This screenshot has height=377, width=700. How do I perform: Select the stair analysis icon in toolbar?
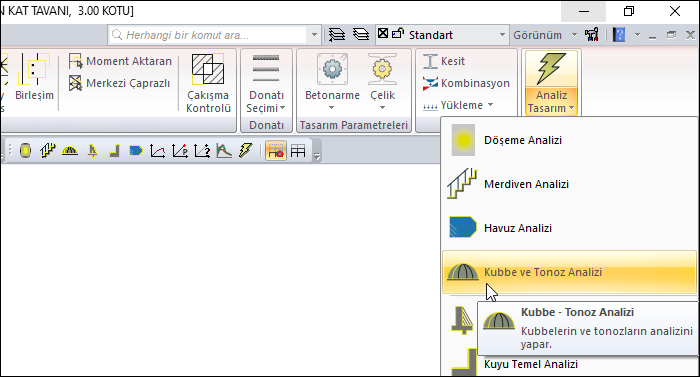pos(48,151)
